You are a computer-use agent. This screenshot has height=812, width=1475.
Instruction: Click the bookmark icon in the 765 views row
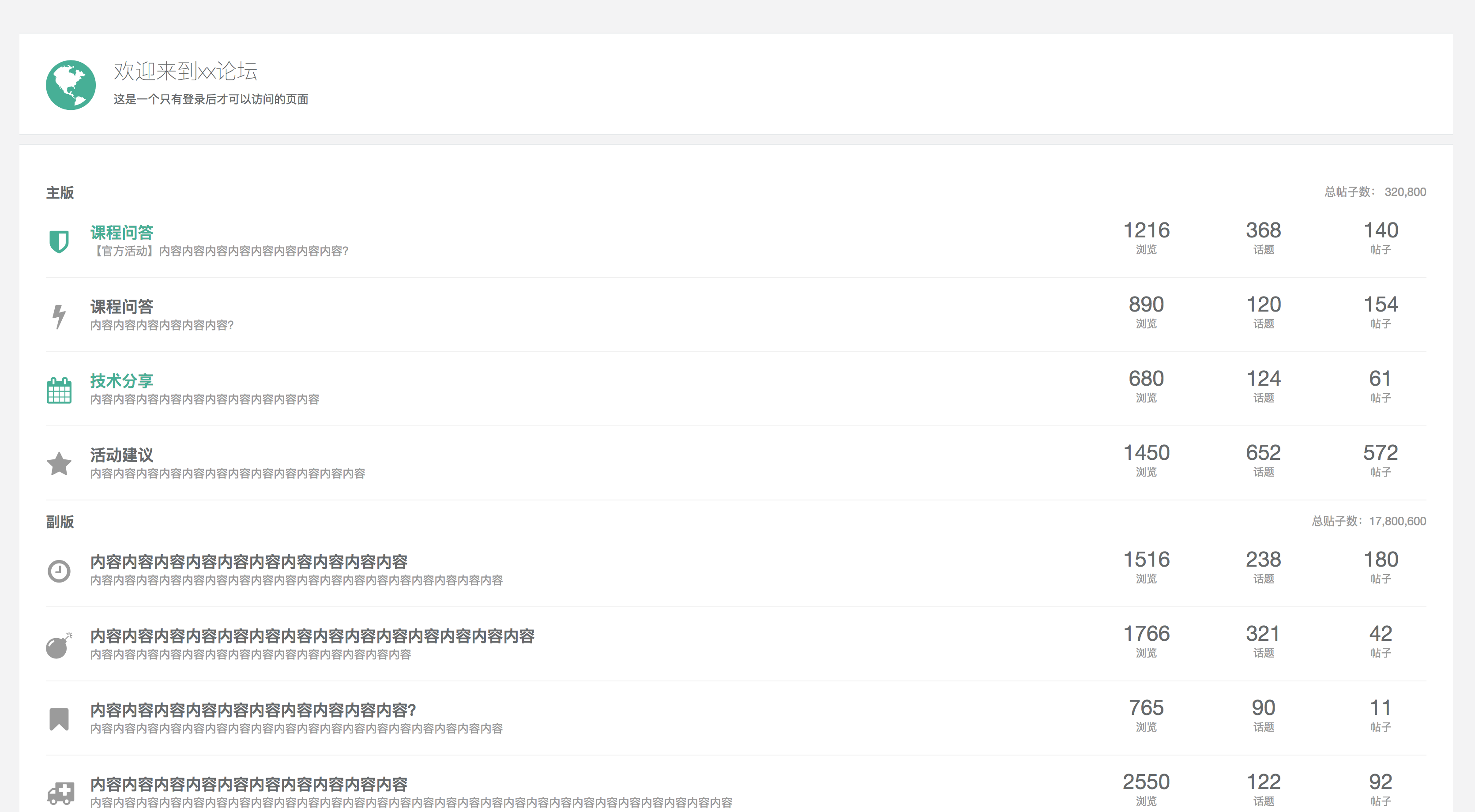coord(59,719)
